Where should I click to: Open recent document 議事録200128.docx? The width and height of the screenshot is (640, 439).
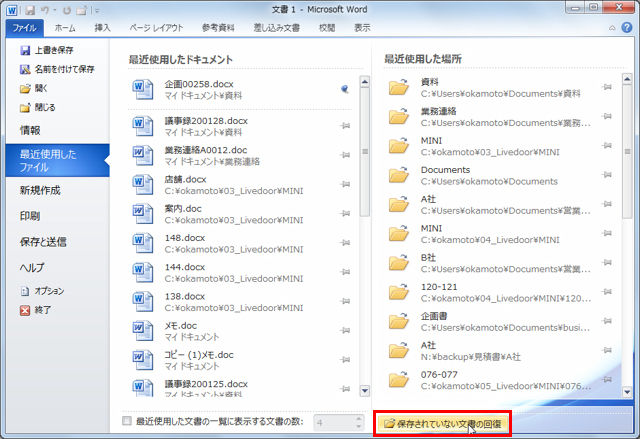tap(241, 126)
